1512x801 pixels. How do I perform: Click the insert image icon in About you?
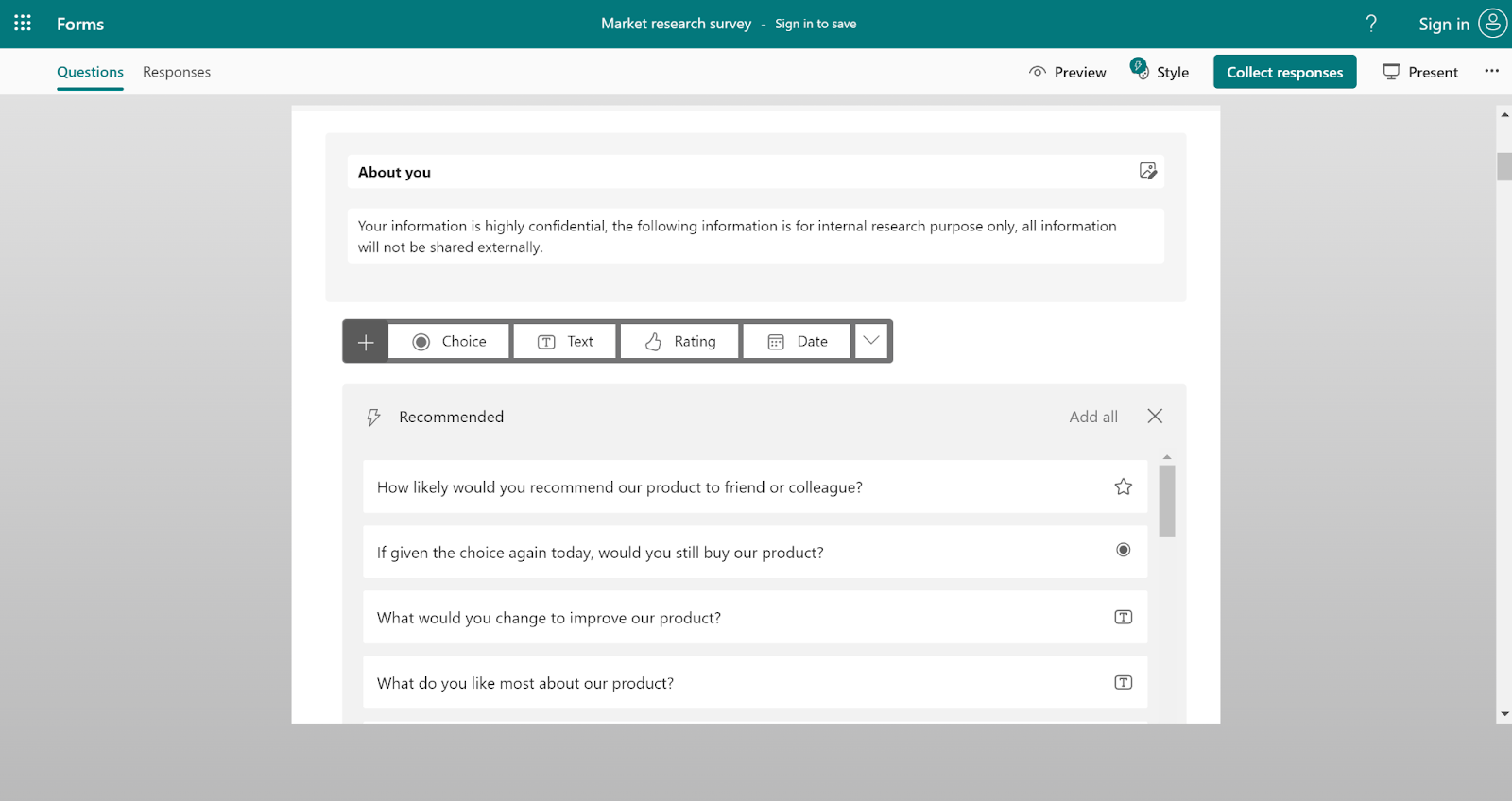pyautogui.click(x=1148, y=171)
